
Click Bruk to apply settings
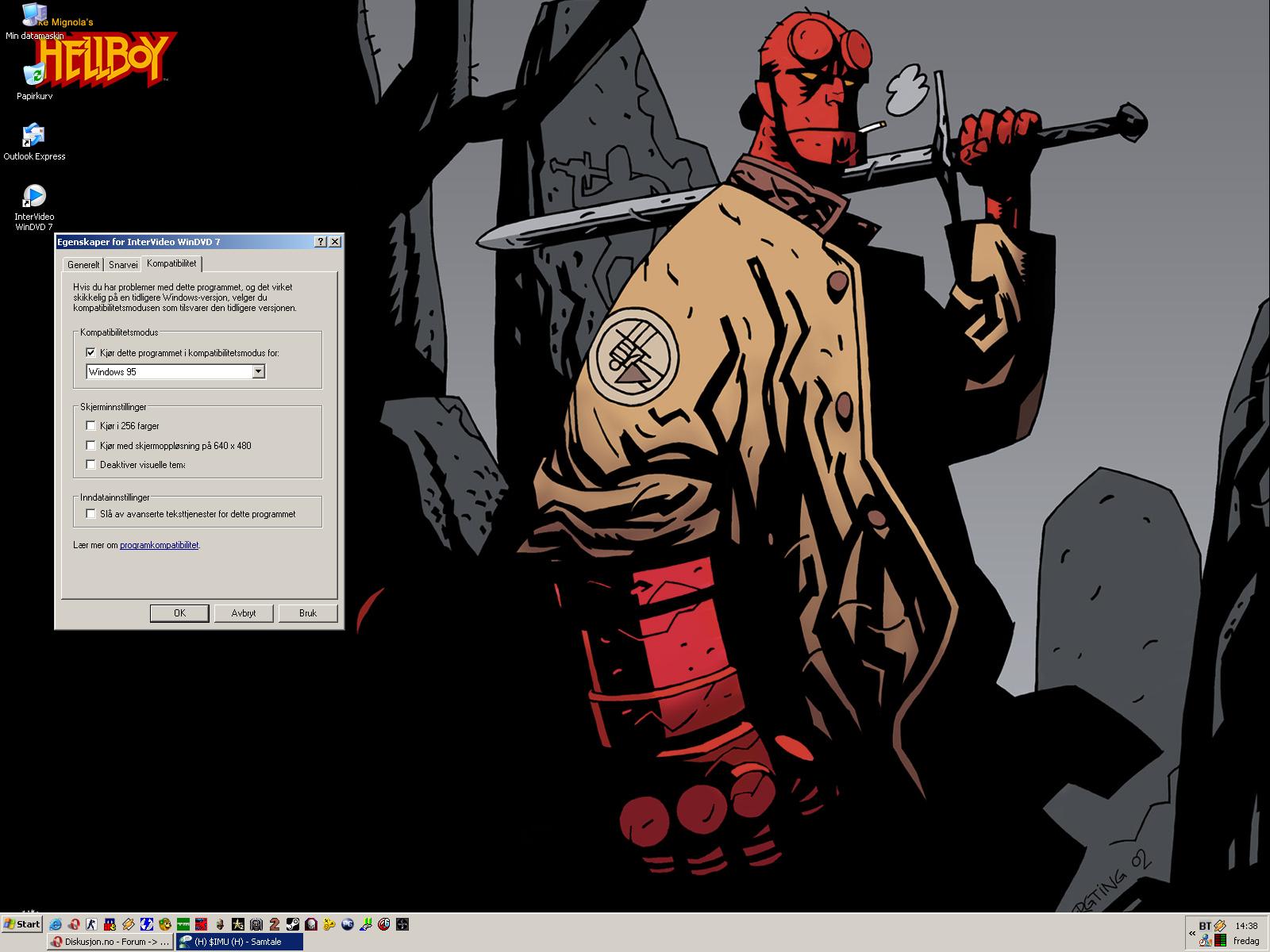click(308, 613)
